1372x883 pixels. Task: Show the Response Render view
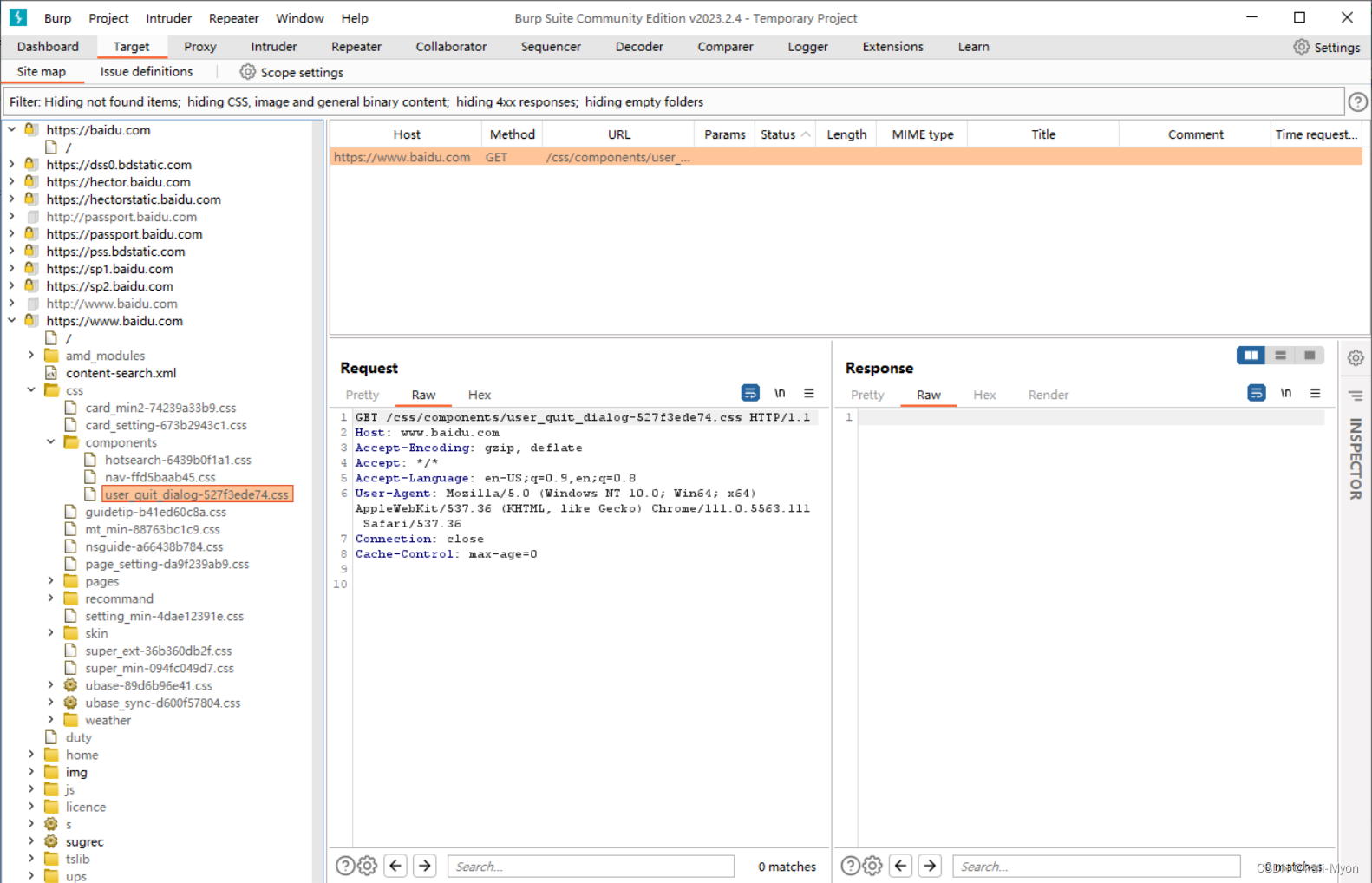click(x=1049, y=395)
